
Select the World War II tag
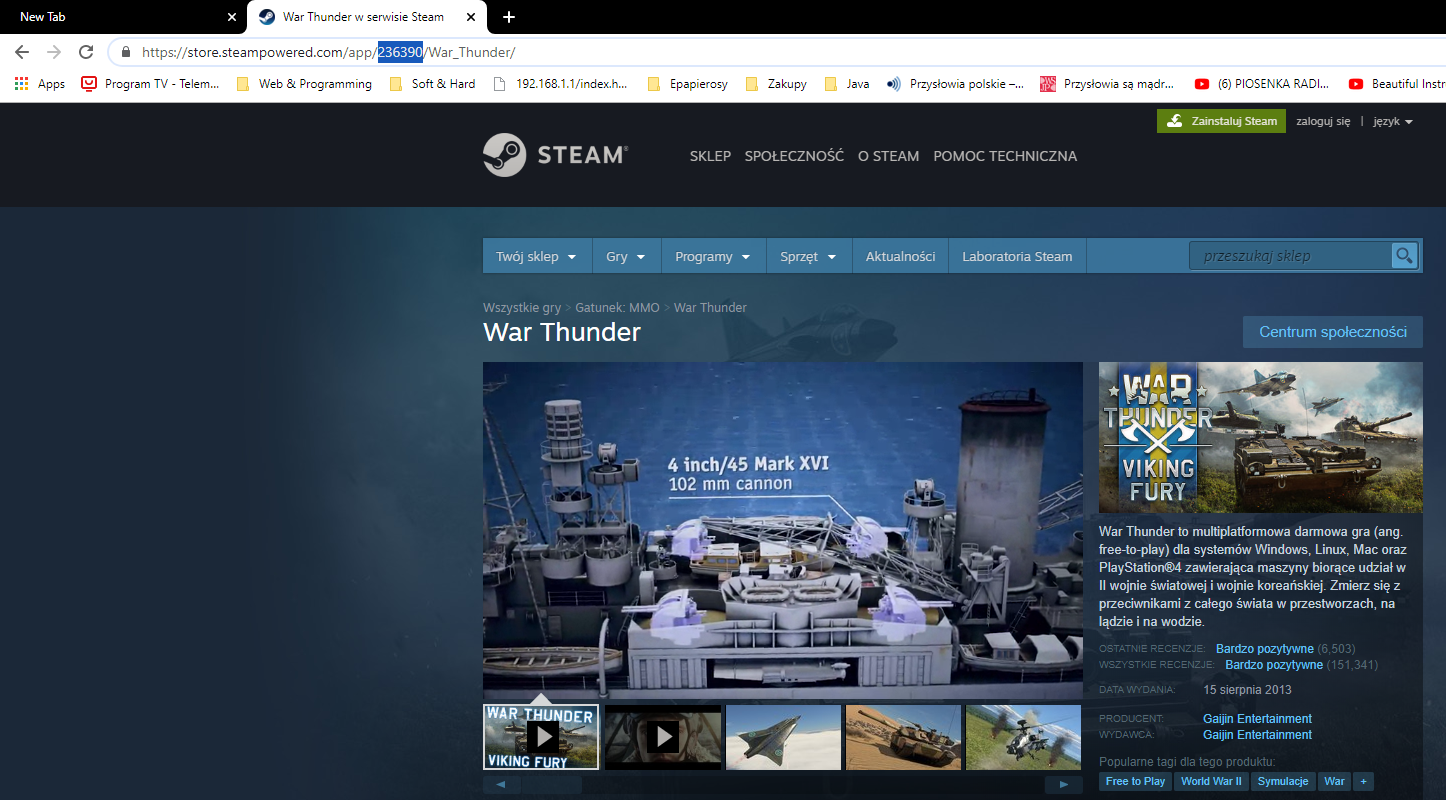point(1211,781)
